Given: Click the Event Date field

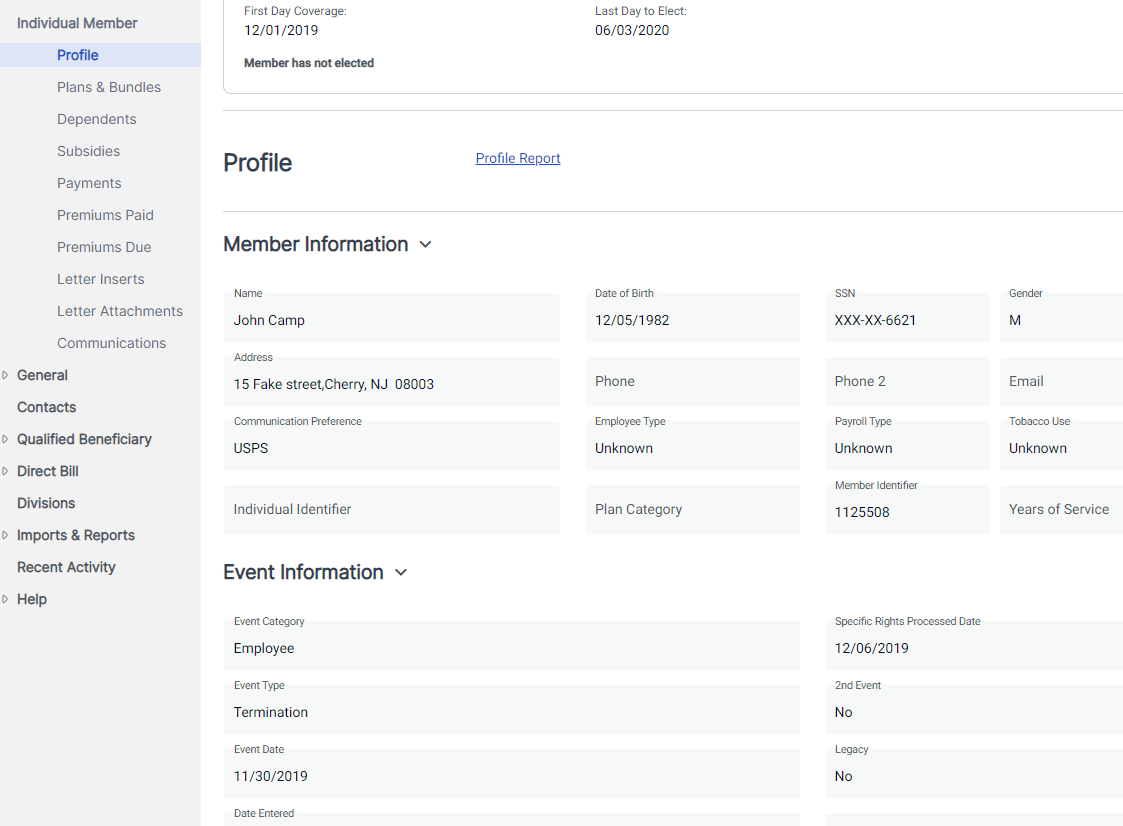Looking at the screenshot, I should 512,774.
